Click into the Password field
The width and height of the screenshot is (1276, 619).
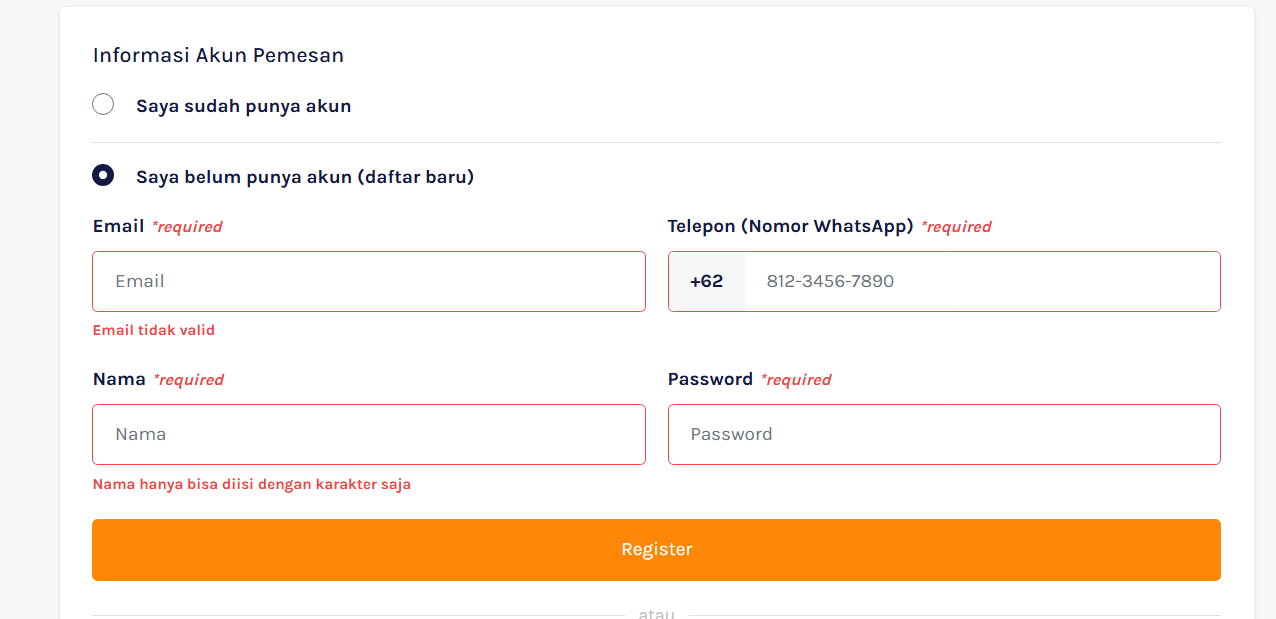(943, 434)
